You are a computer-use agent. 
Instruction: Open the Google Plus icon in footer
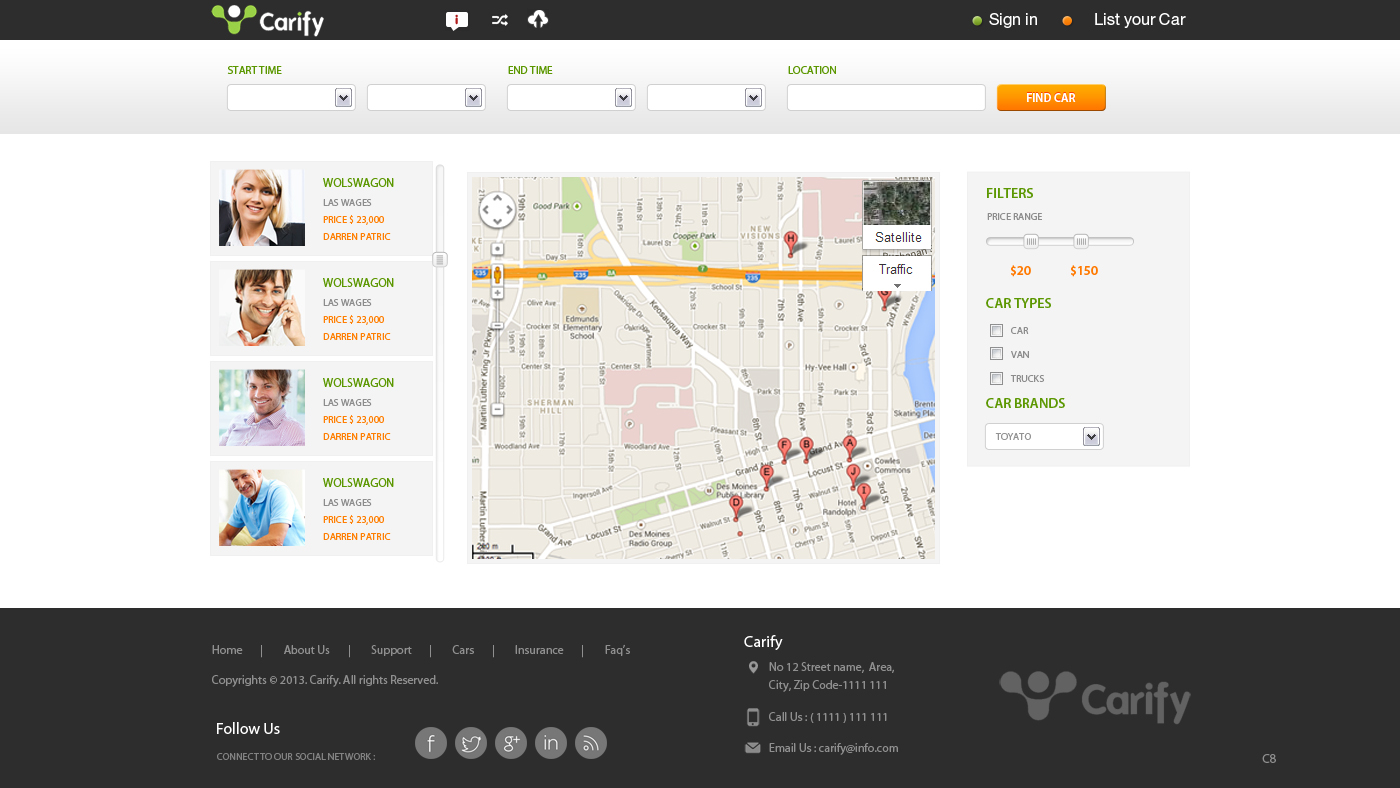511,743
